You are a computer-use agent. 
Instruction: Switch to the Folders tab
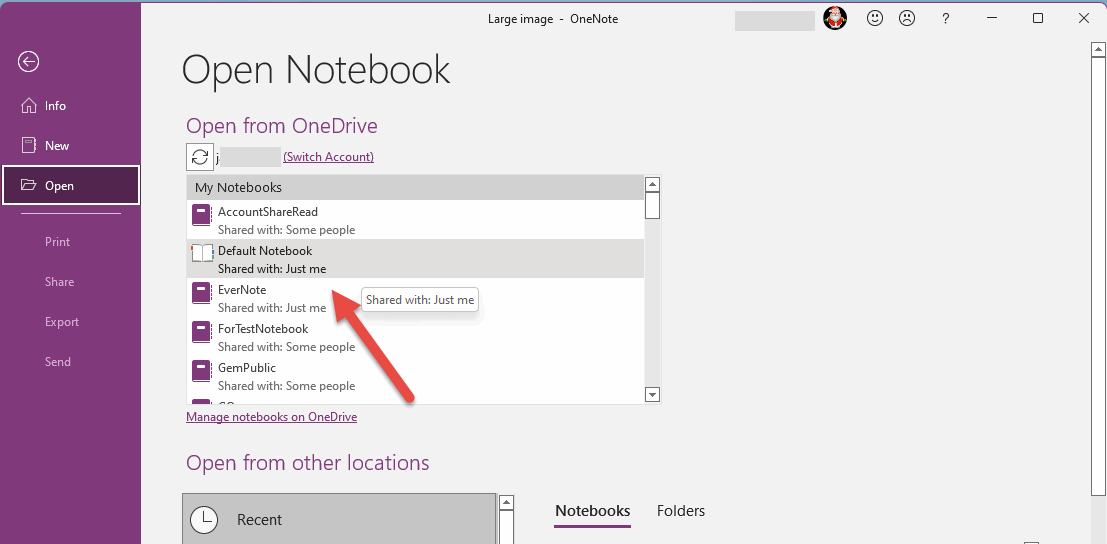point(681,511)
